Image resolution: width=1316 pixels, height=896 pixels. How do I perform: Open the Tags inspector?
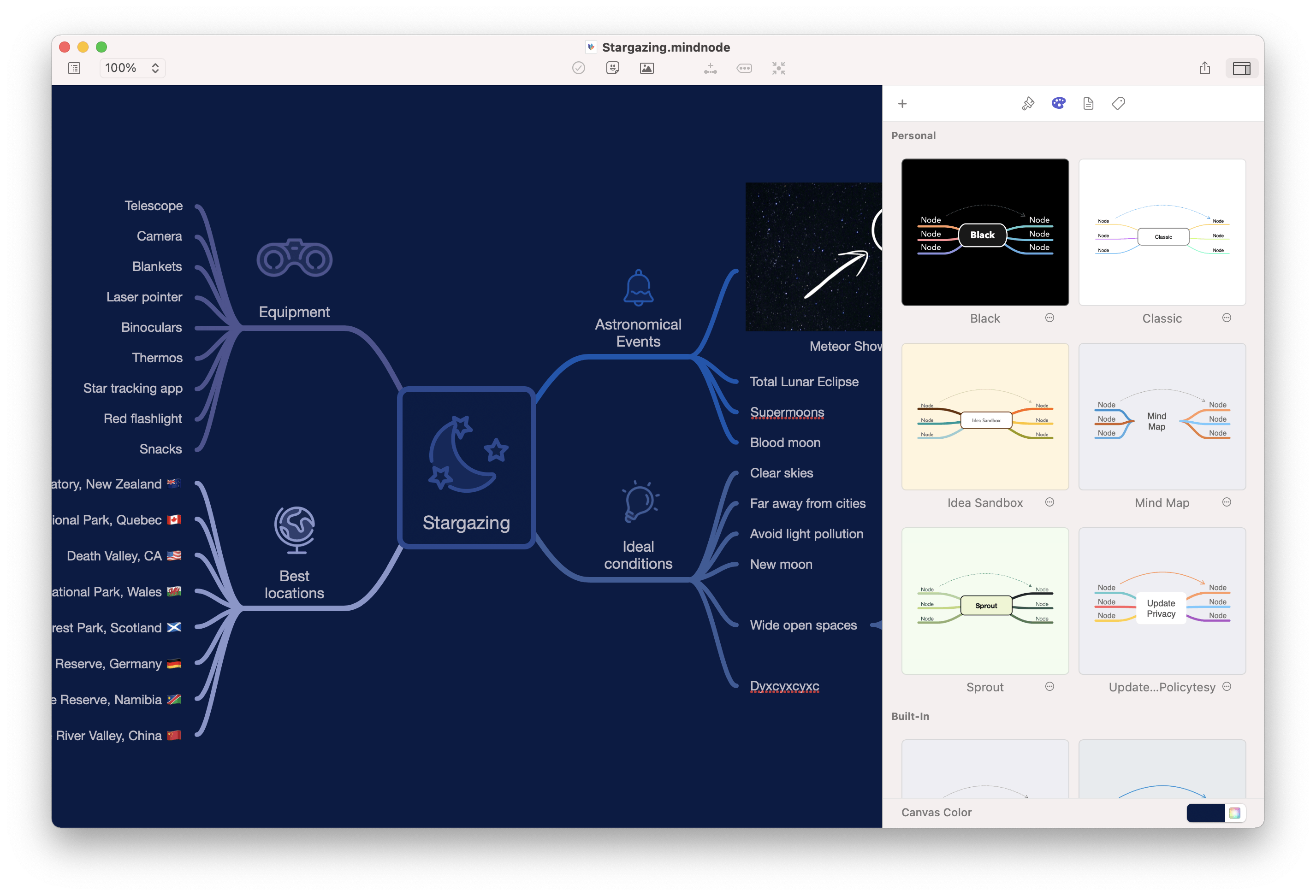1118,103
